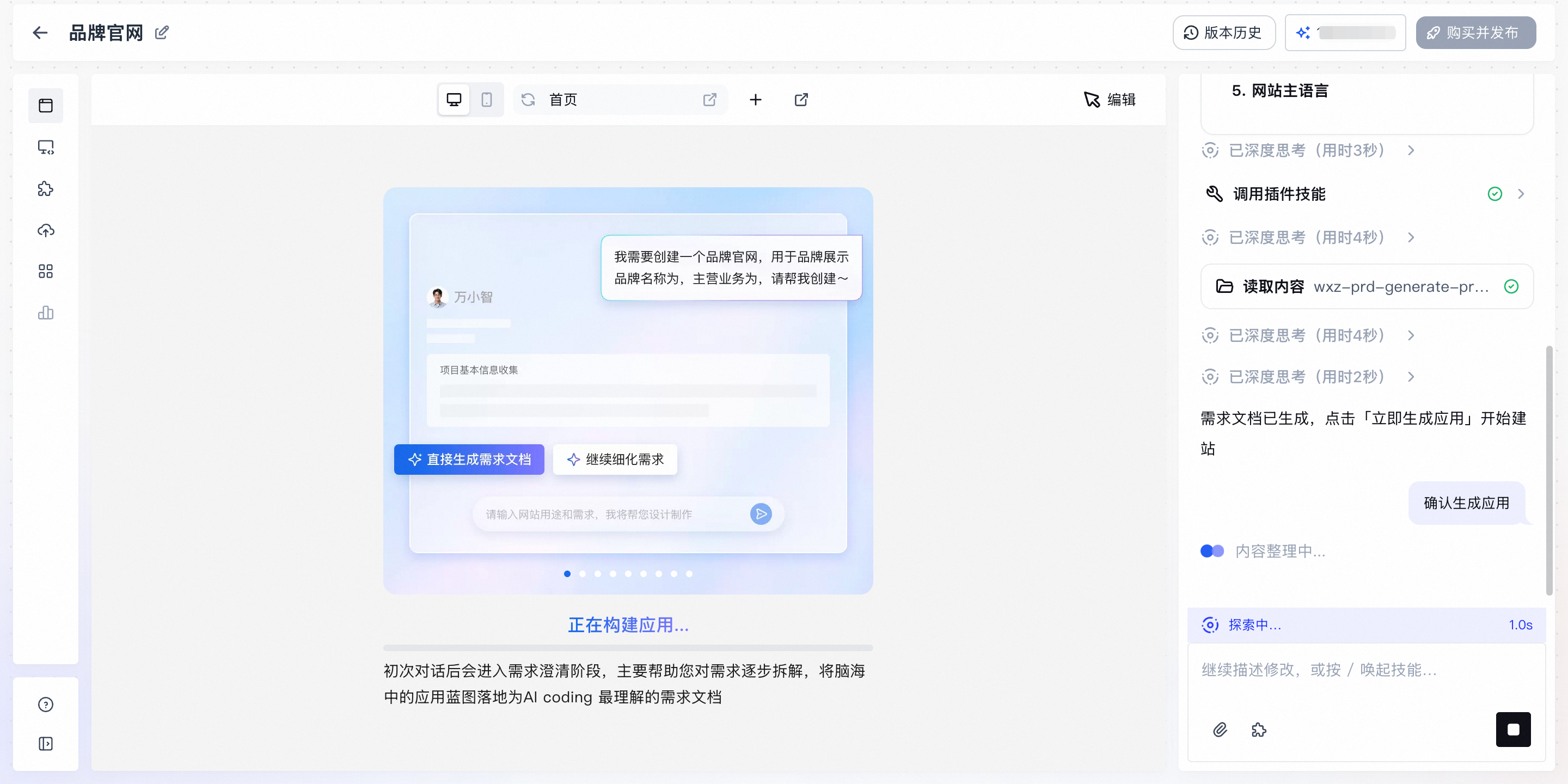Open 版本历史
Image resolution: width=1568 pixels, height=784 pixels.
point(1223,32)
